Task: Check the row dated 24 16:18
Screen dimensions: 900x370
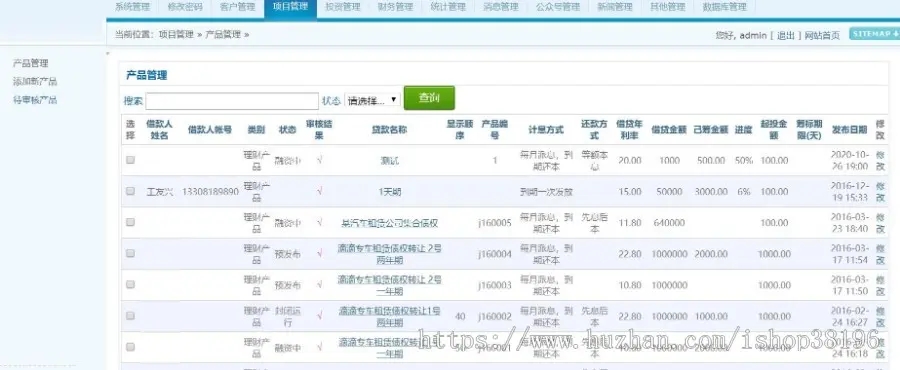Action: [130, 347]
